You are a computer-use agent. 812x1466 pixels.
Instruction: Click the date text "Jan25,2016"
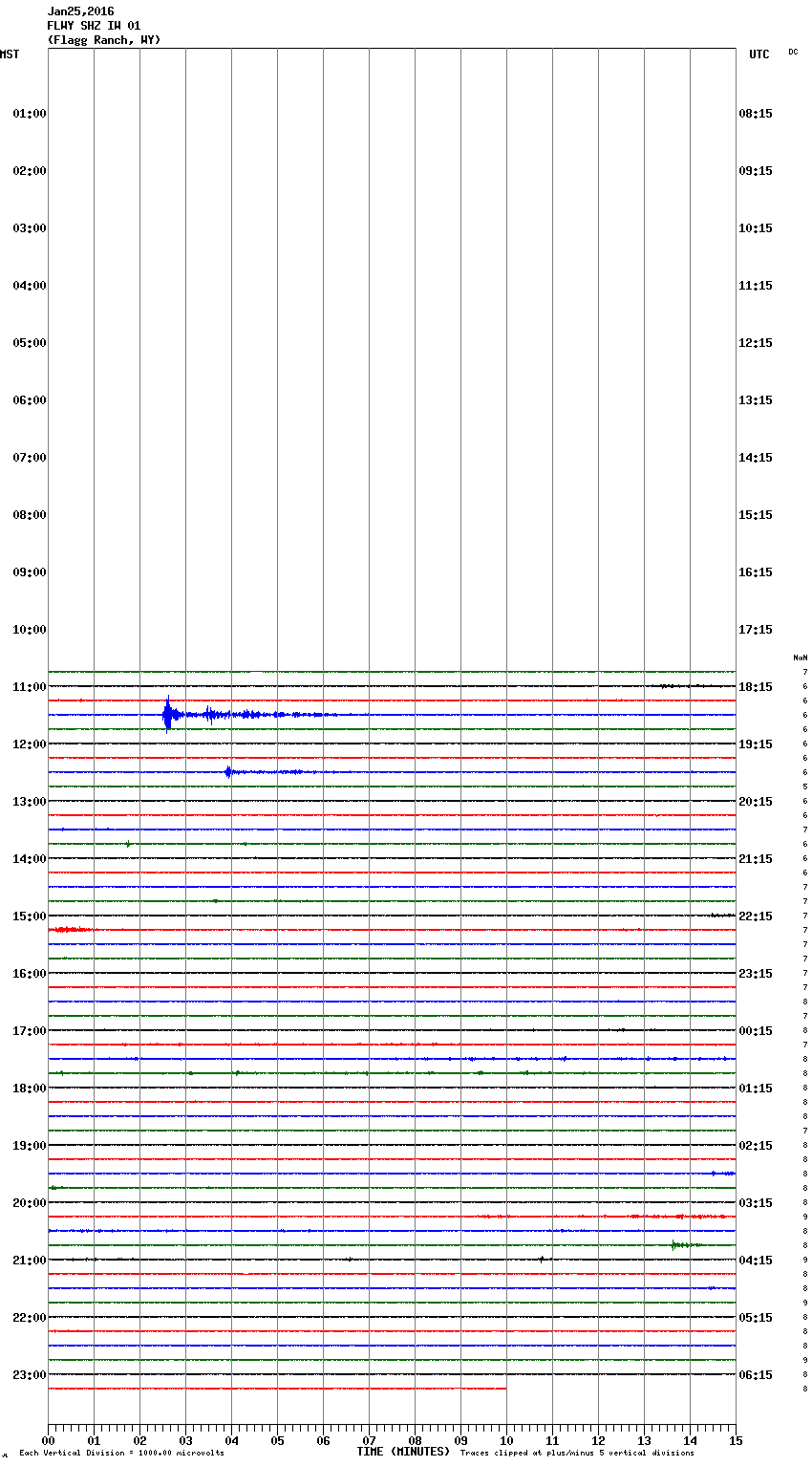[80, 11]
